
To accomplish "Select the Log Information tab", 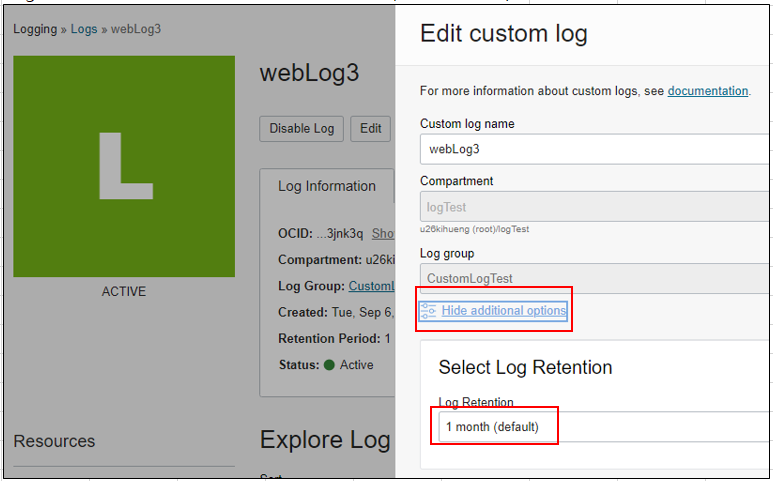I will pos(327,186).
